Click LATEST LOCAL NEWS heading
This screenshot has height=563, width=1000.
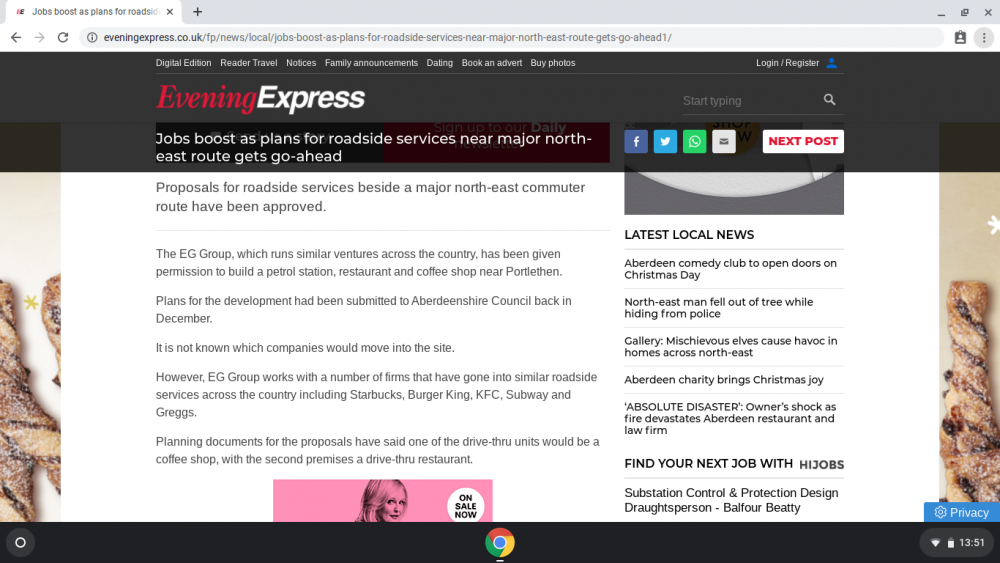point(689,235)
